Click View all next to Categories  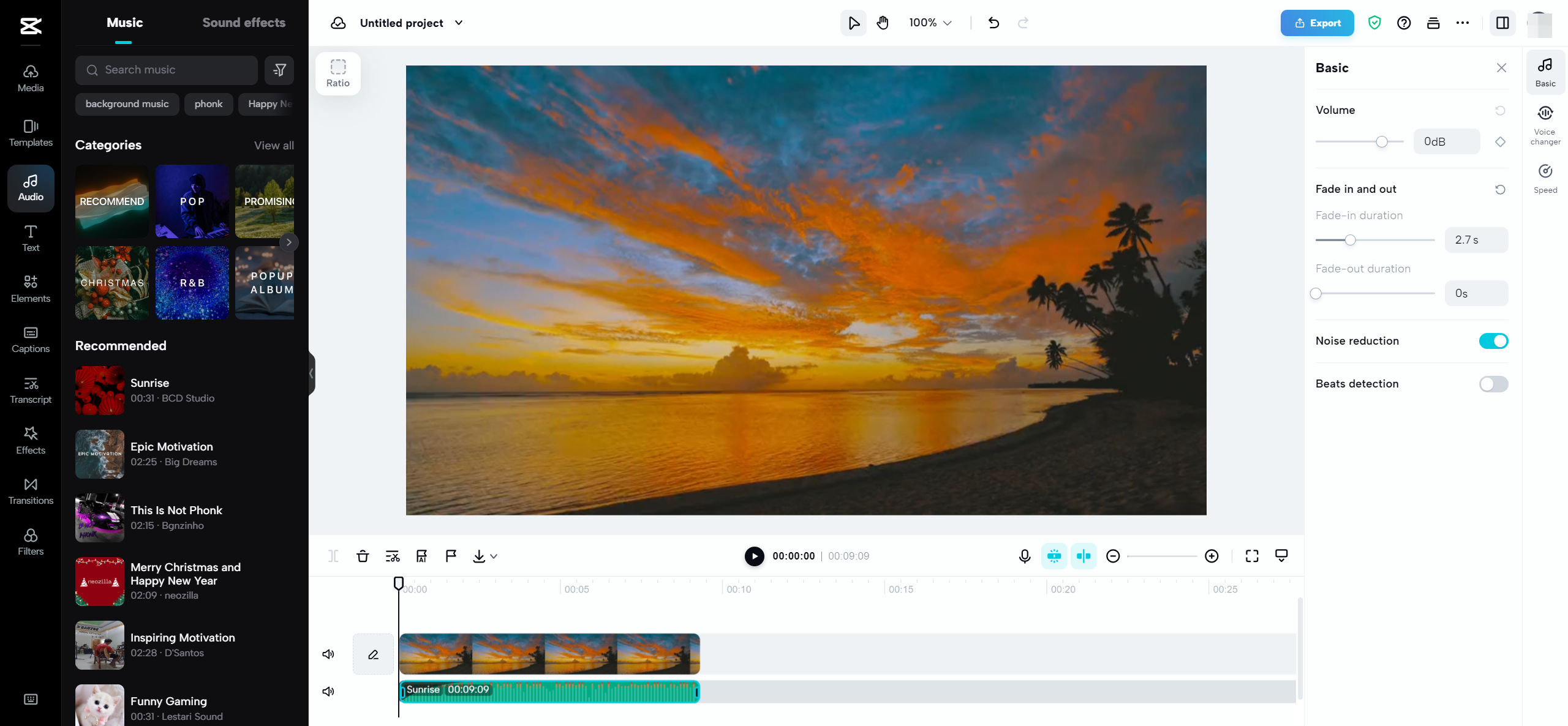pyautogui.click(x=274, y=145)
